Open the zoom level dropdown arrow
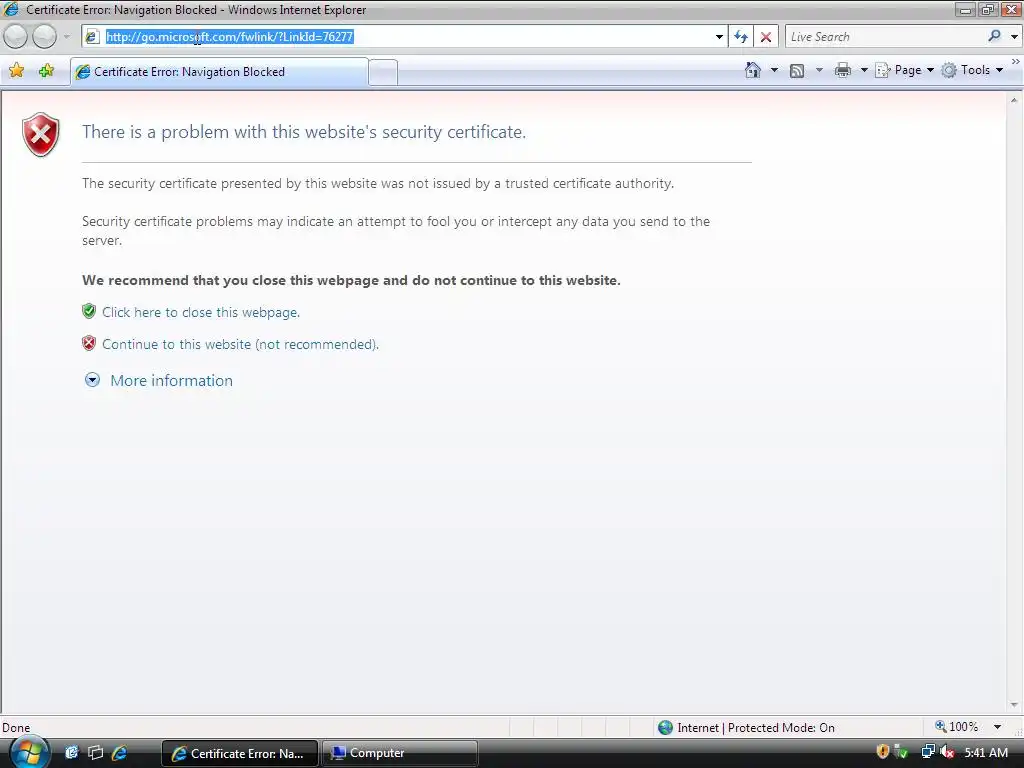Viewport: 1024px width, 768px height. tap(997, 727)
